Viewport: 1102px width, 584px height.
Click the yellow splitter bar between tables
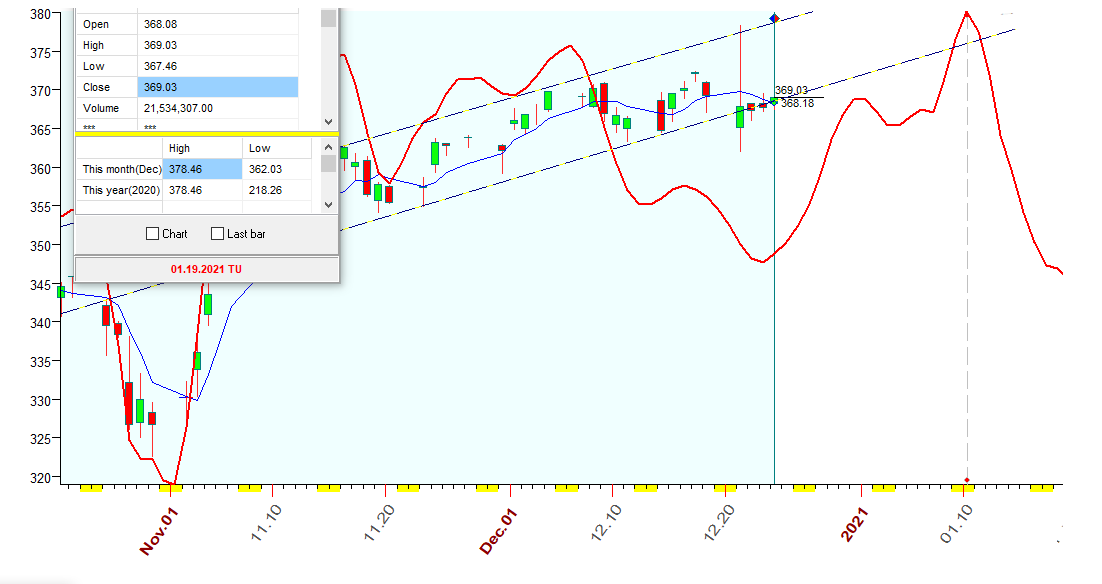[207, 132]
